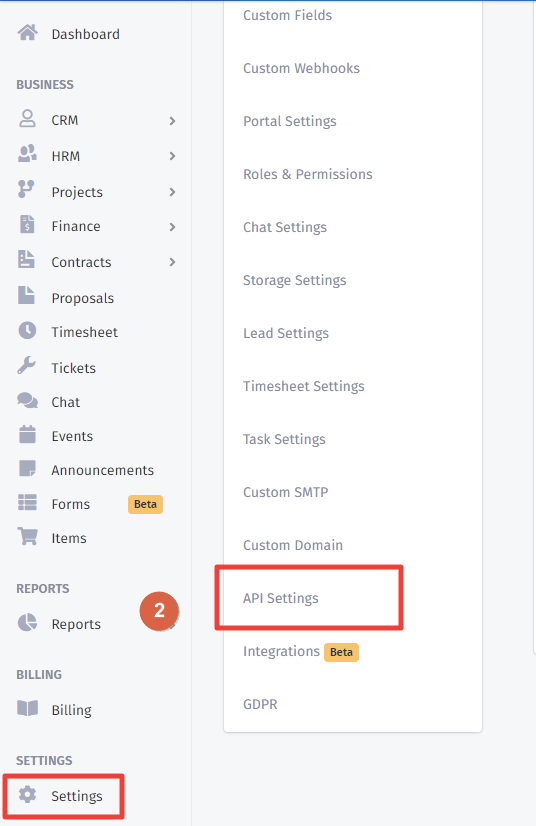The height and width of the screenshot is (826, 536).
Task: Expand the CRM submenu chevron
Action: coord(172,121)
